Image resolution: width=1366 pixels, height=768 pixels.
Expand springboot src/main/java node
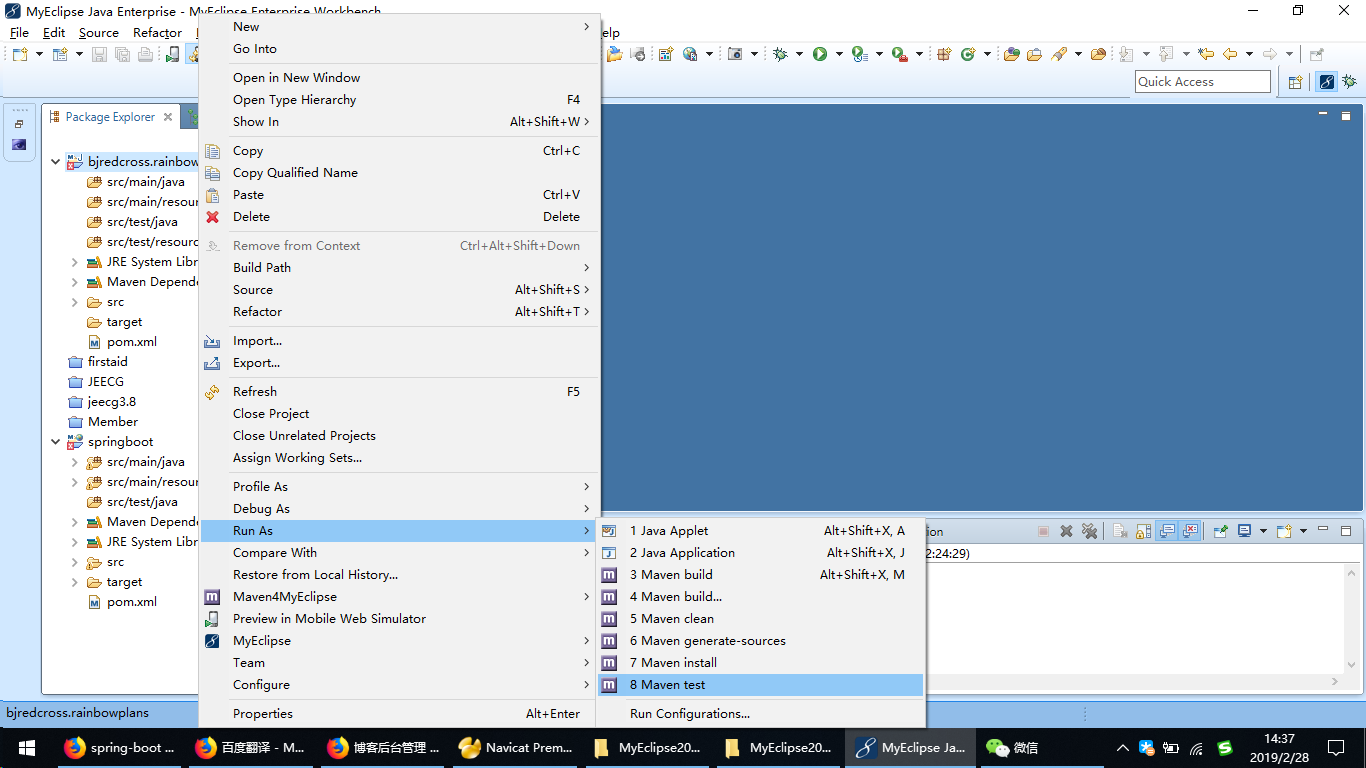click(x=75, y=462)
